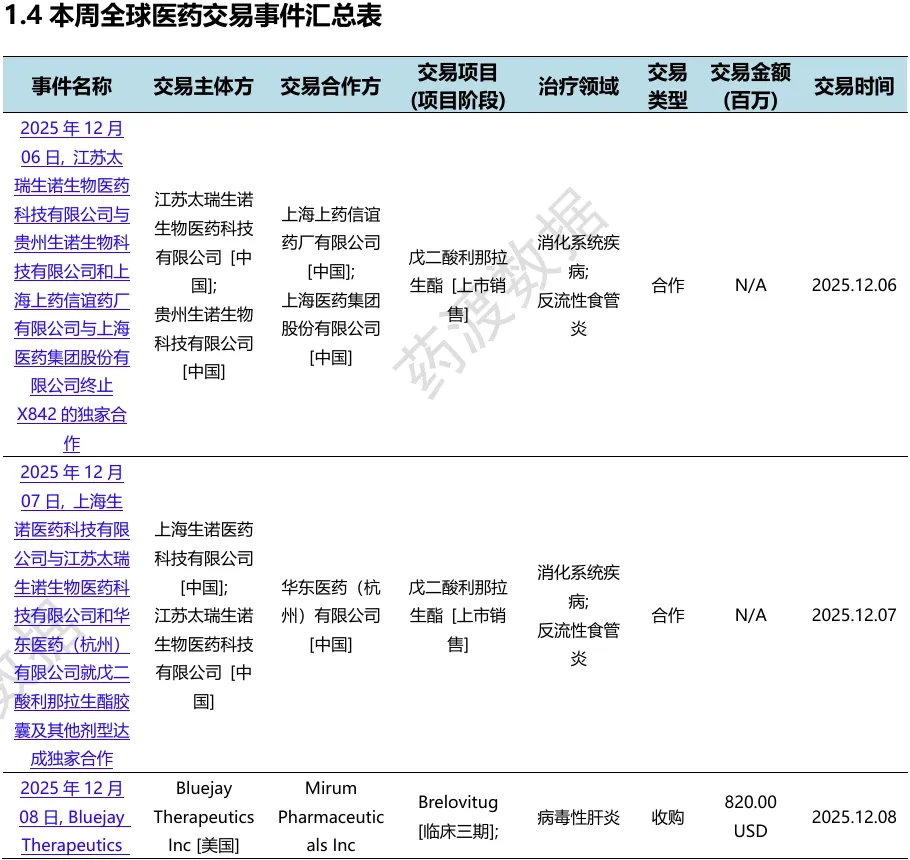
Task: Click the 交易金额(百万) column header
Action: coord(750,86)
